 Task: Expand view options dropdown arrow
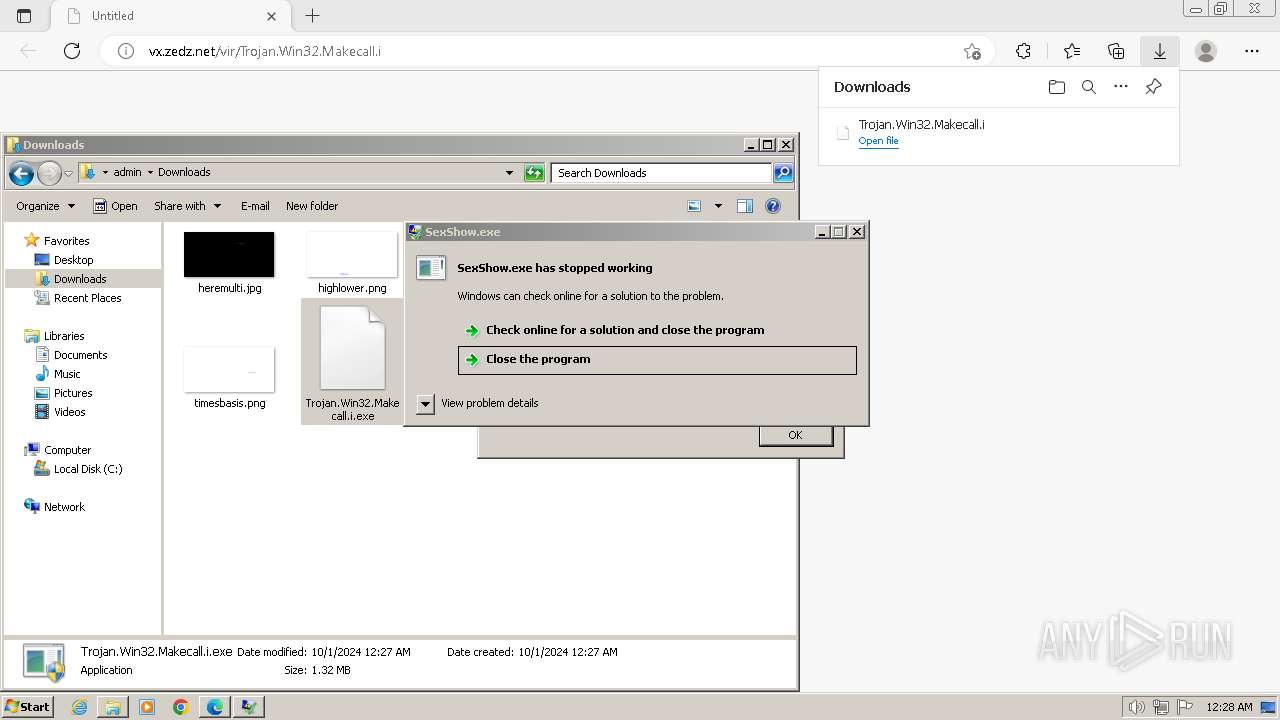click(718, 206)
